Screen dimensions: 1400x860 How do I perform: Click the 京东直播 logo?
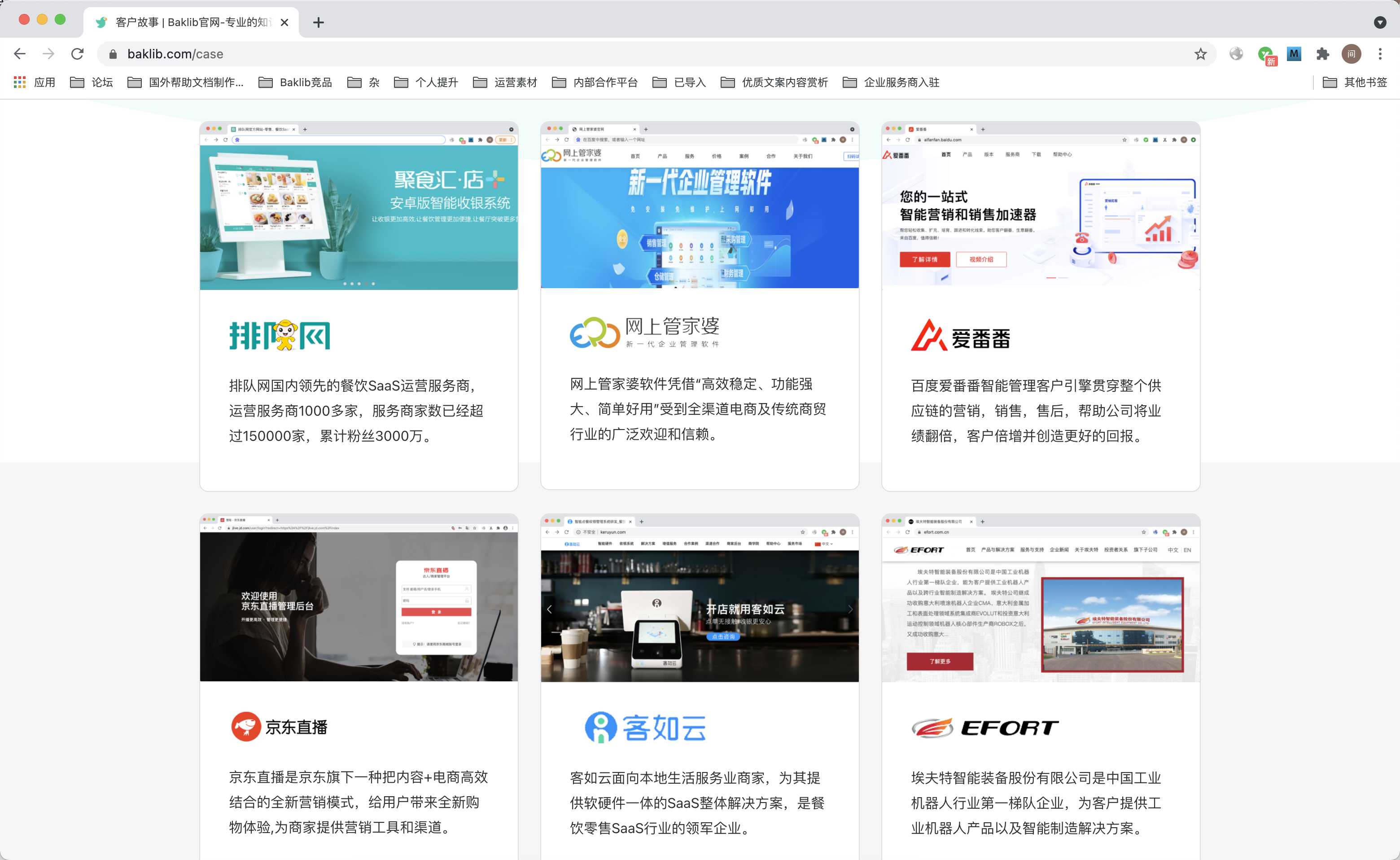point(279,727)
